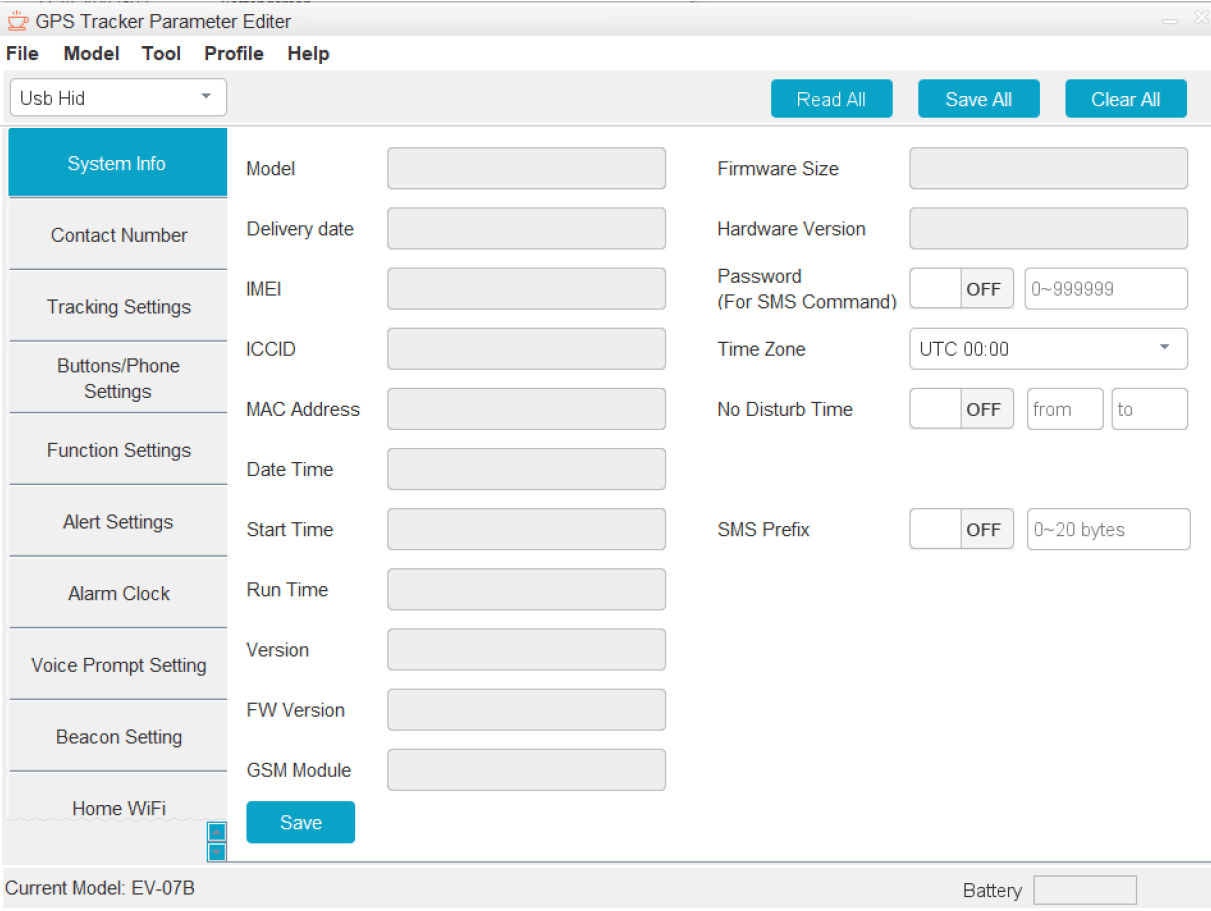Click the Model text field

point(526,168)
